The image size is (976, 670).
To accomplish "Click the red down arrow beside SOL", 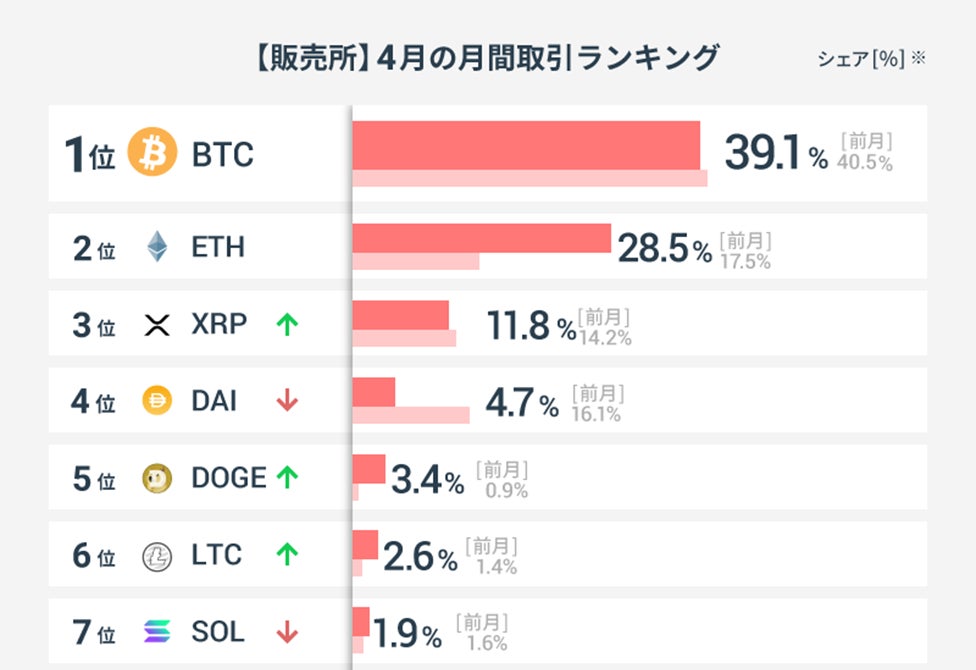I will pos(287,632).
